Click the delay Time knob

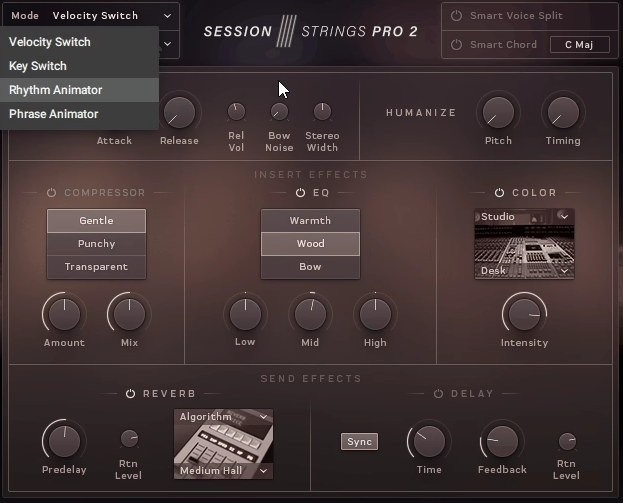tap(429, 441)
